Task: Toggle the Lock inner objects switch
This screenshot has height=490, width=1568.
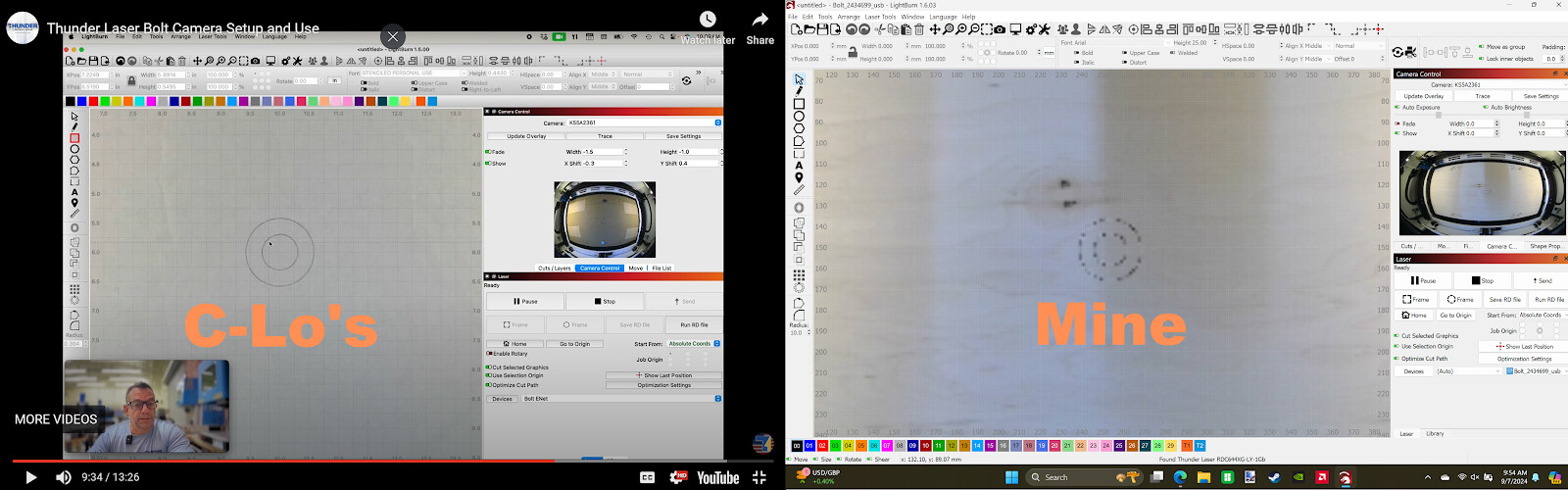Action: tap(1482, 59)
